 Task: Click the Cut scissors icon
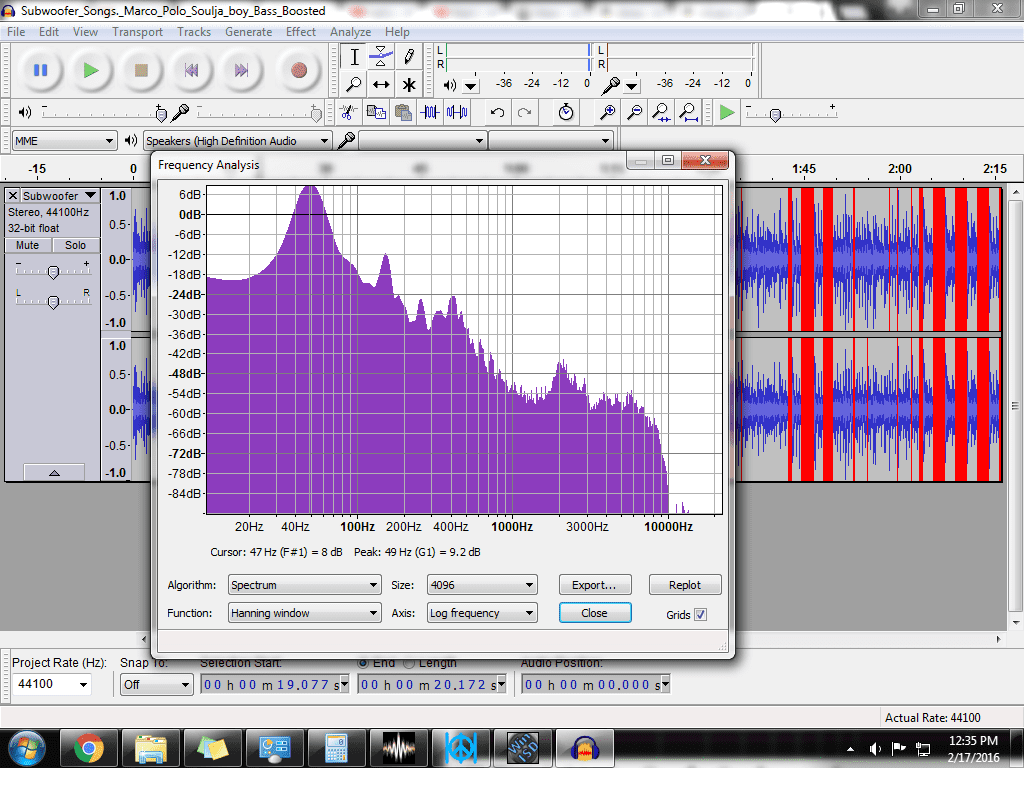(348, 112)
